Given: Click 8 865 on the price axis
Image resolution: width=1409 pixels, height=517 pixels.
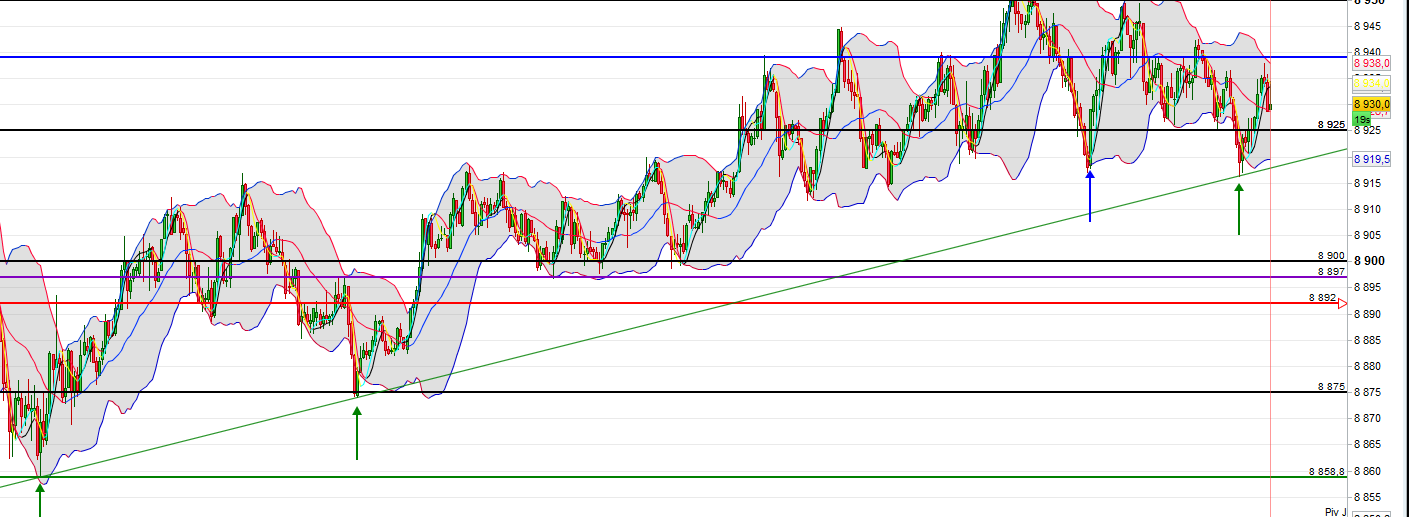Looking at the screenshot, I should [1369, 444].
